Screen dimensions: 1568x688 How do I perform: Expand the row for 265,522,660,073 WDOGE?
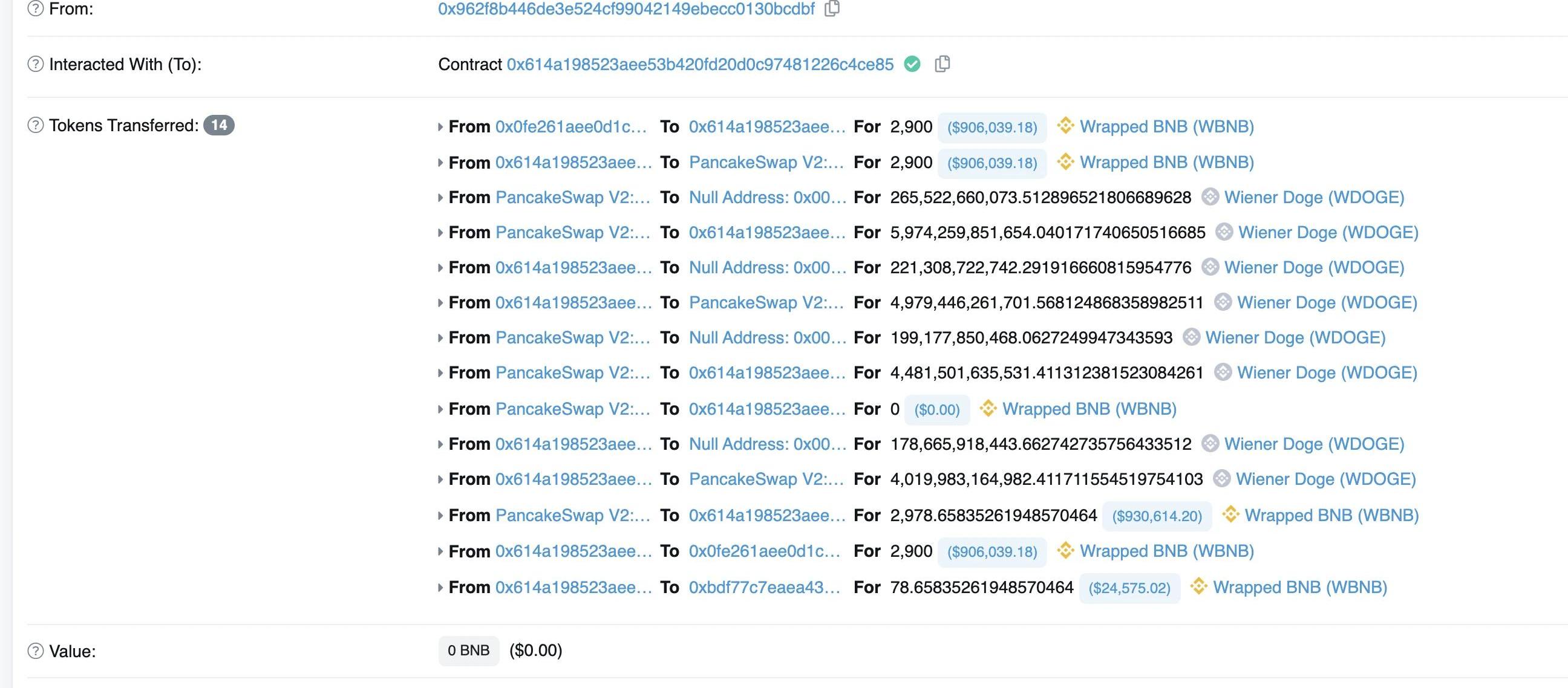coord(440,198)
